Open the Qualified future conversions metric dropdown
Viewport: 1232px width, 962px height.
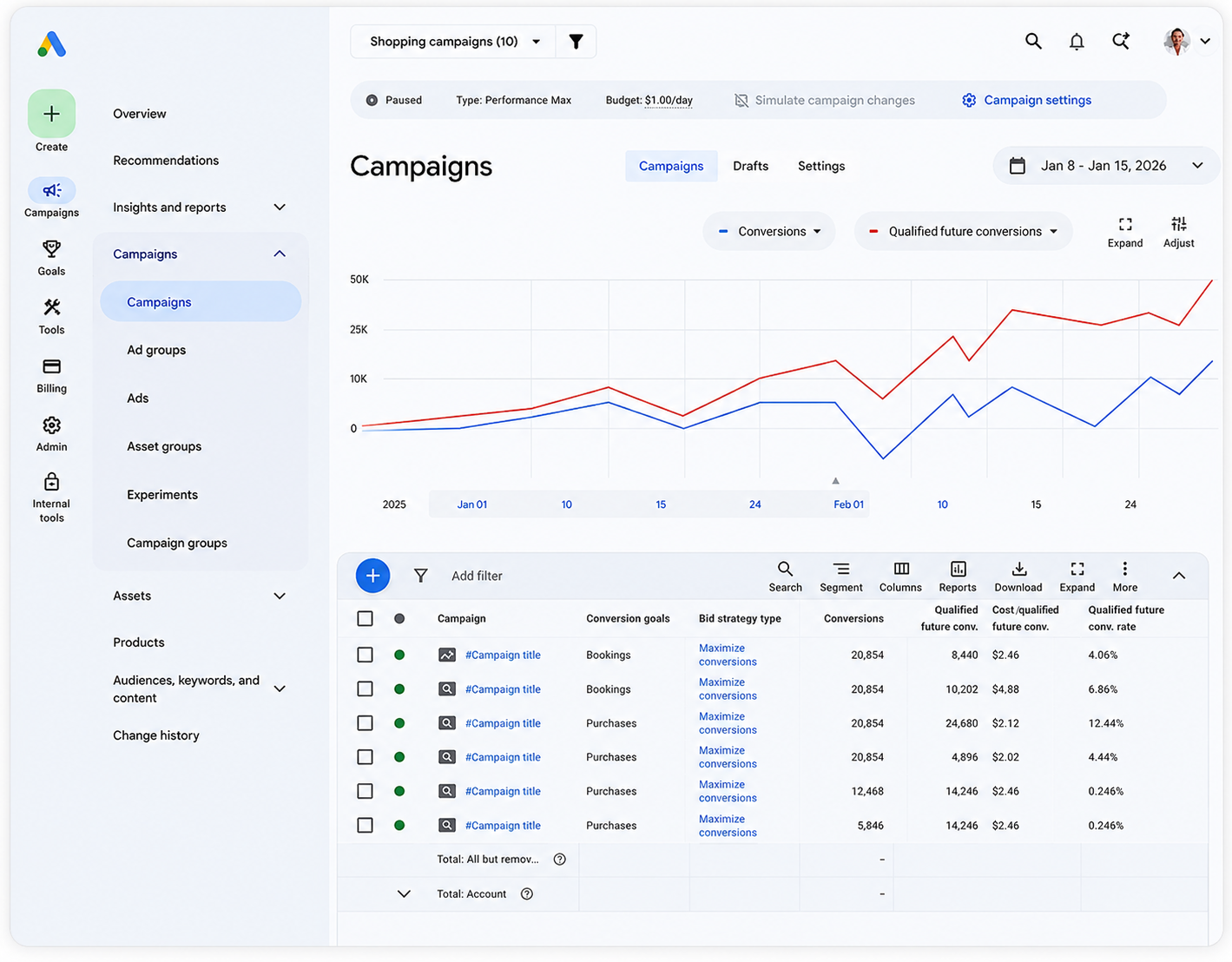pyautogui.click(x=964, y=232)
